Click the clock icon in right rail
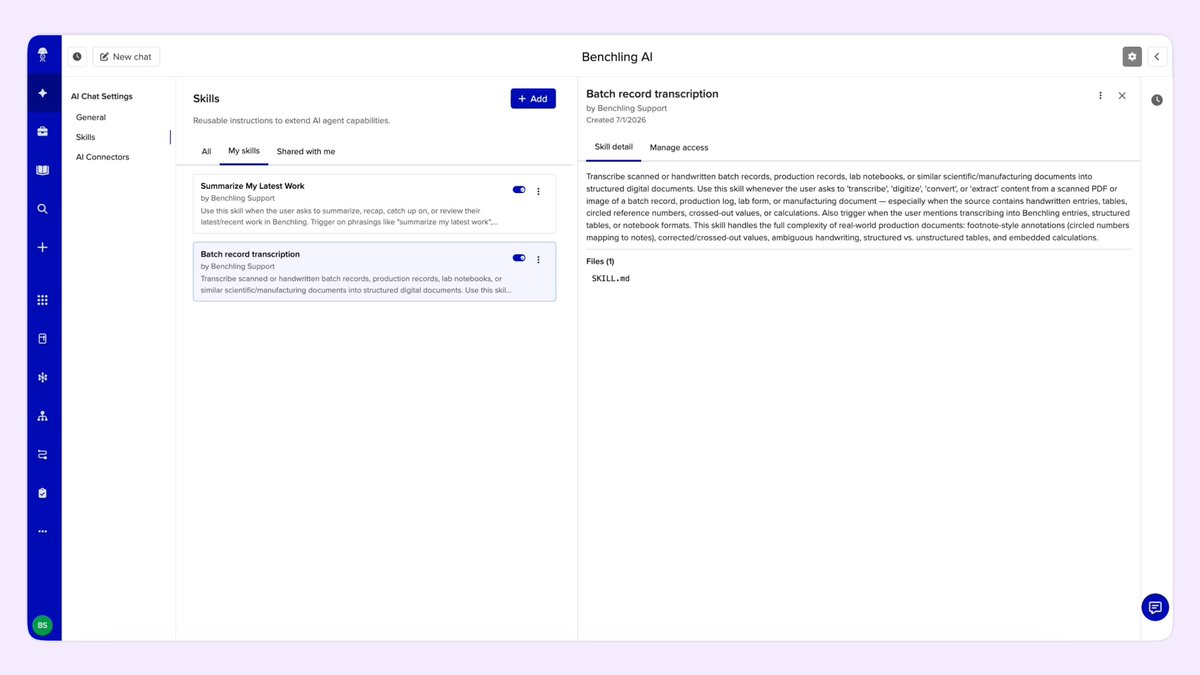The height and width of the screenshot is (675, 1200). click(x=1157, y=100)
